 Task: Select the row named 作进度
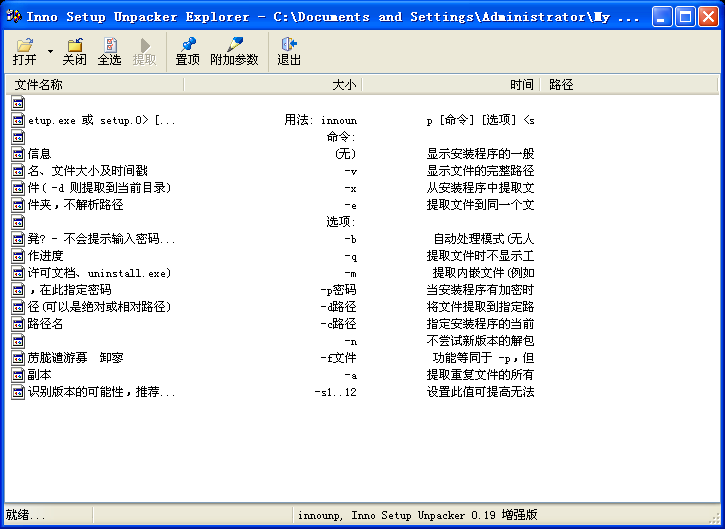[x=45, y=256]
